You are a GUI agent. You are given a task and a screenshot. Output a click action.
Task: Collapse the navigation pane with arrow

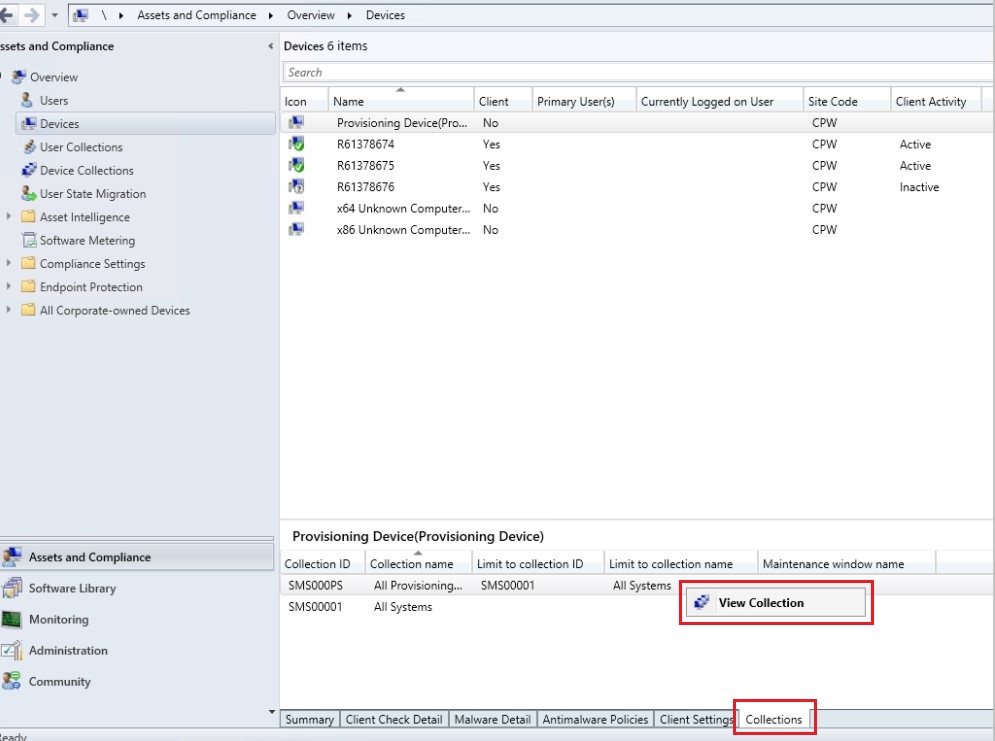(x=272, y=47)
